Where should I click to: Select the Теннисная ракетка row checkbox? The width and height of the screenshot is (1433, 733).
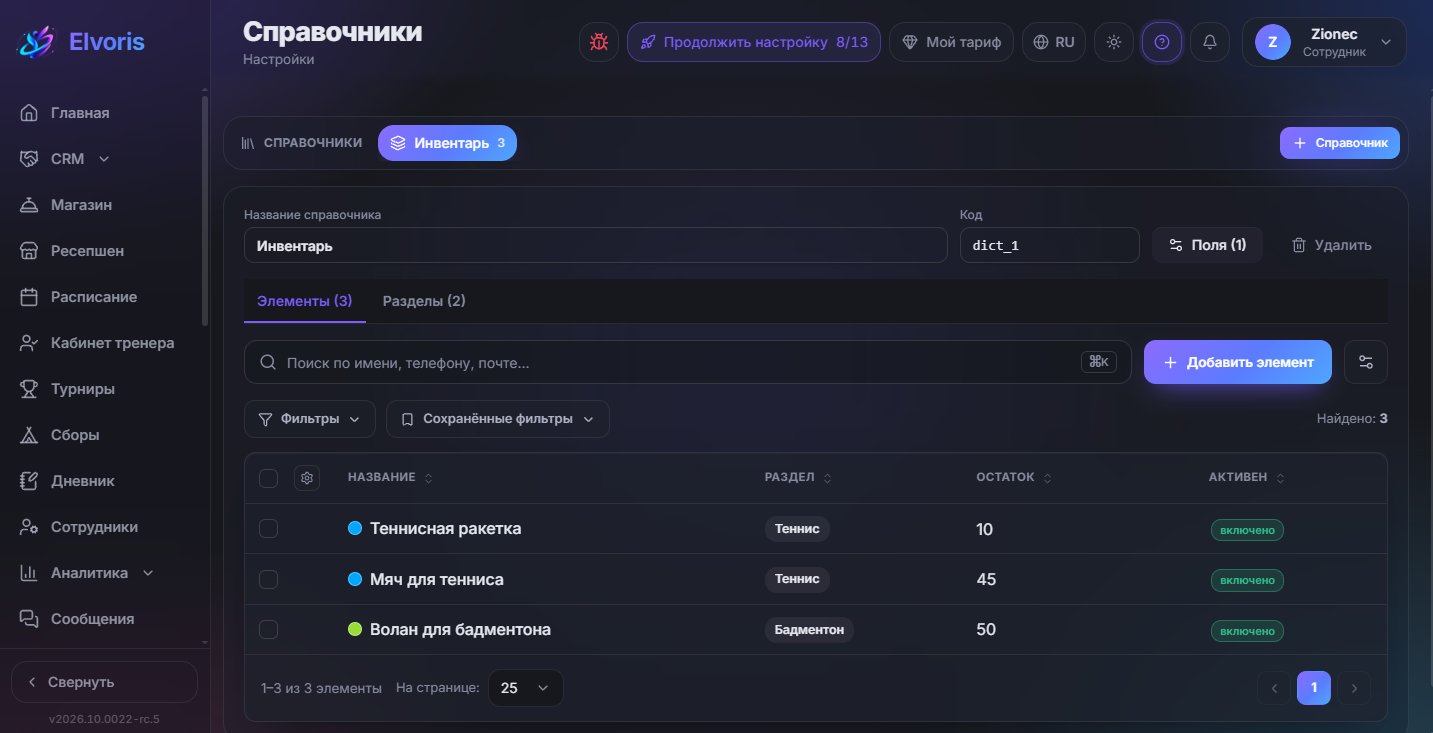268,528
